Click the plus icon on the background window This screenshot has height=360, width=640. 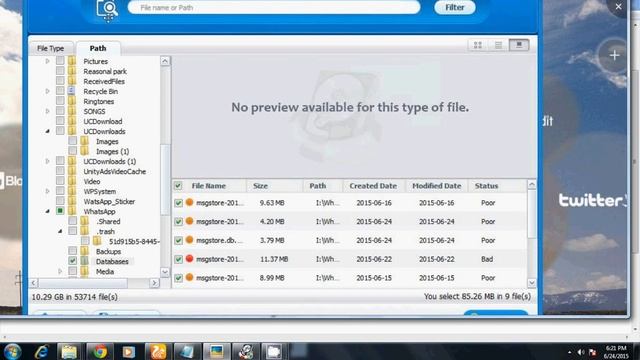click(x=614, y=55)
